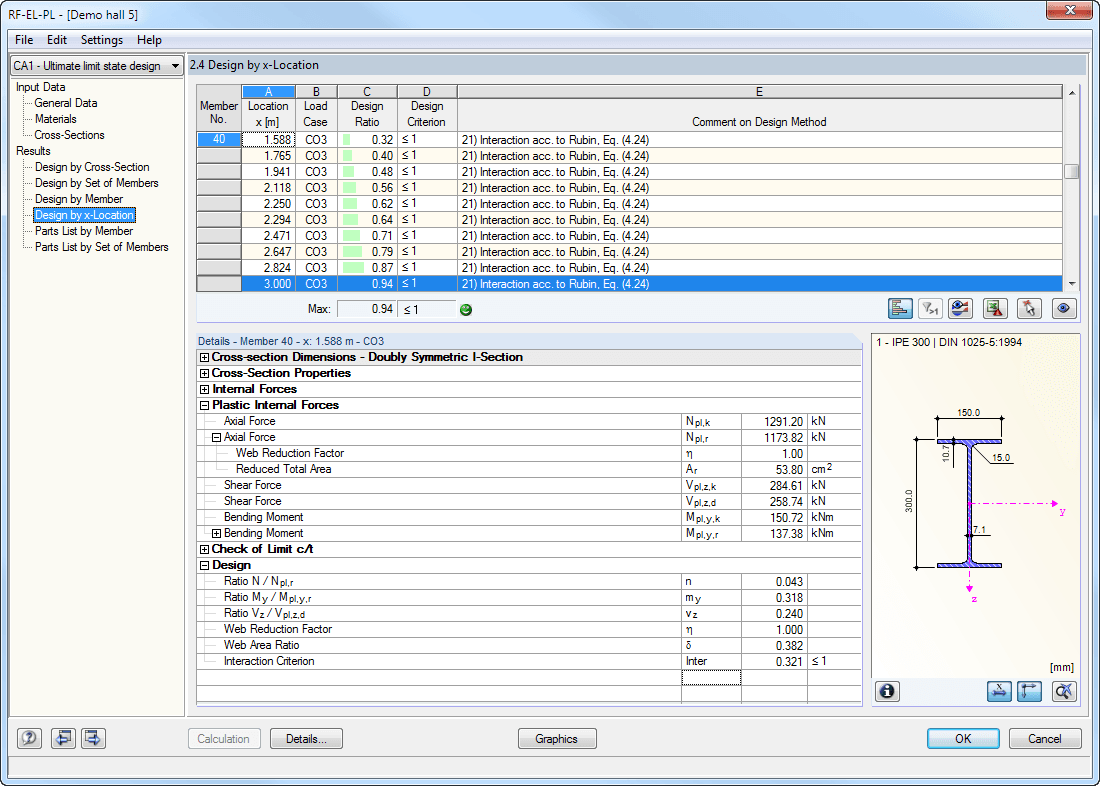Open Parts List by Set of Members
Screen dimensions: 1100x786
[x=102, y=247]
